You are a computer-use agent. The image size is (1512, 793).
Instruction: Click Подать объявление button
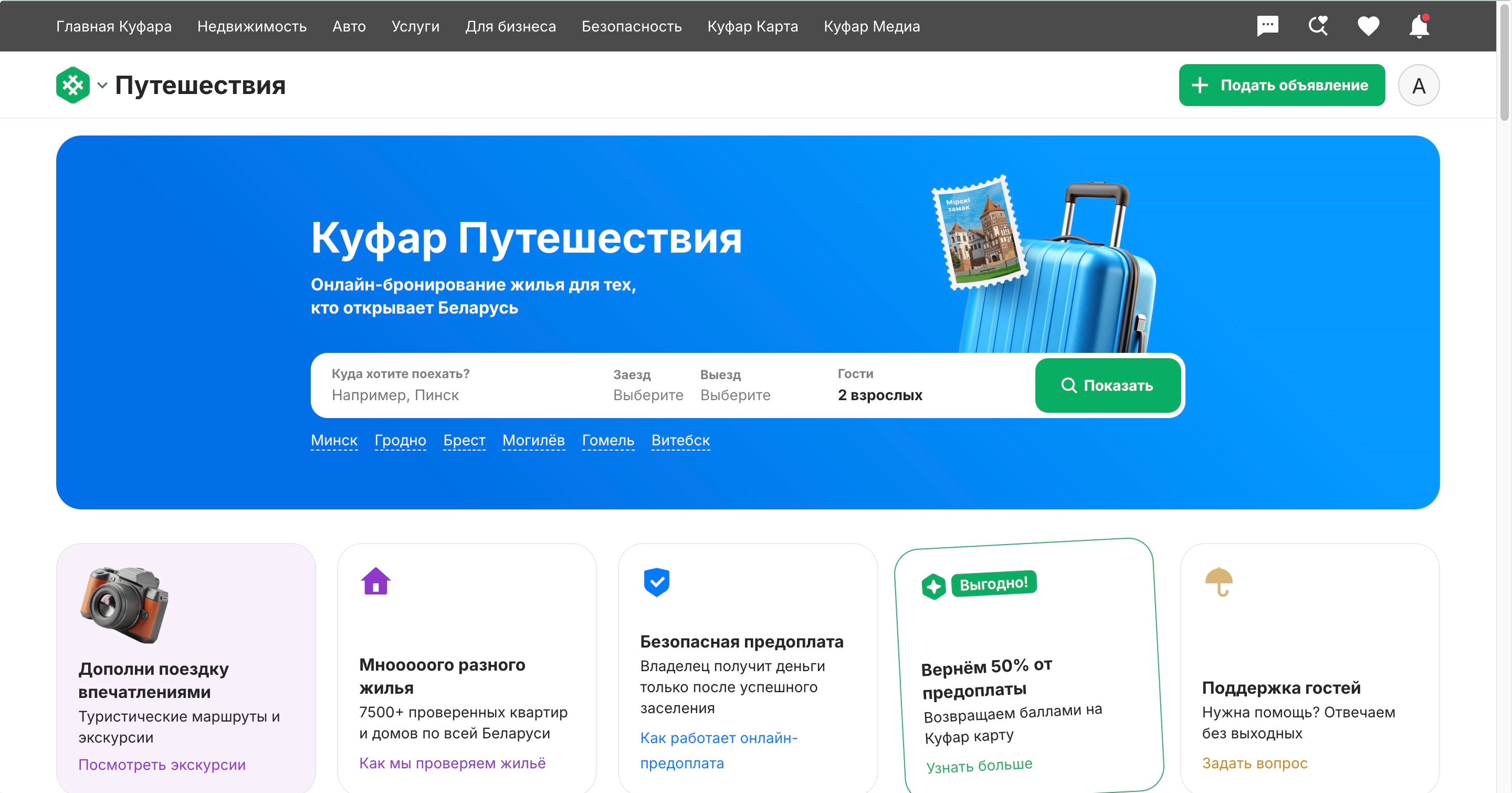[x=1282, y=86]
